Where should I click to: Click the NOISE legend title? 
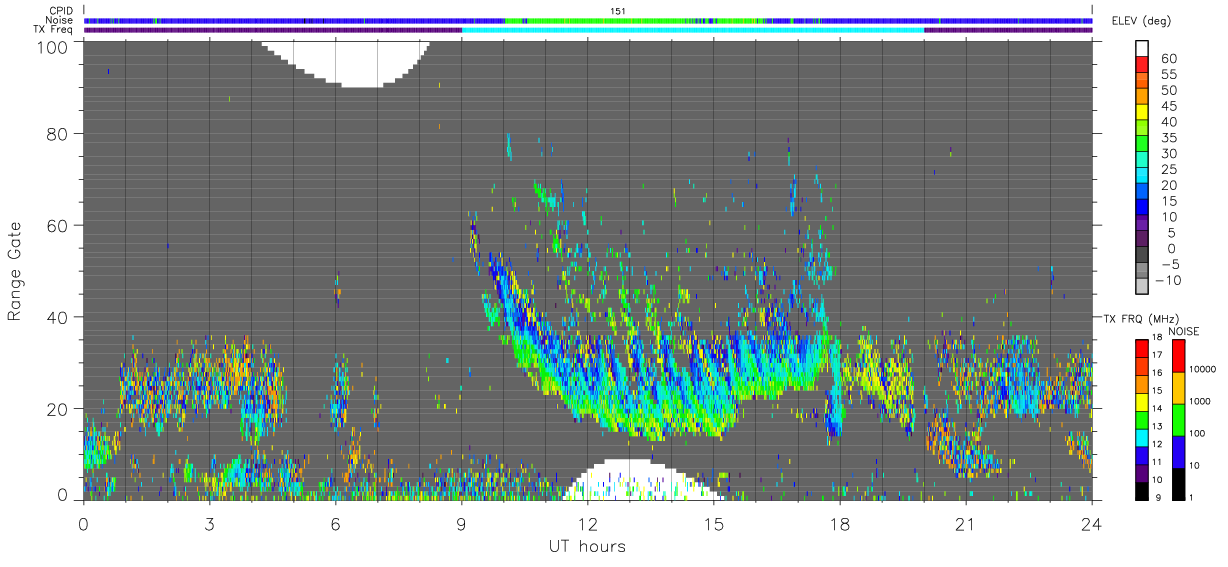[1183, 330]
